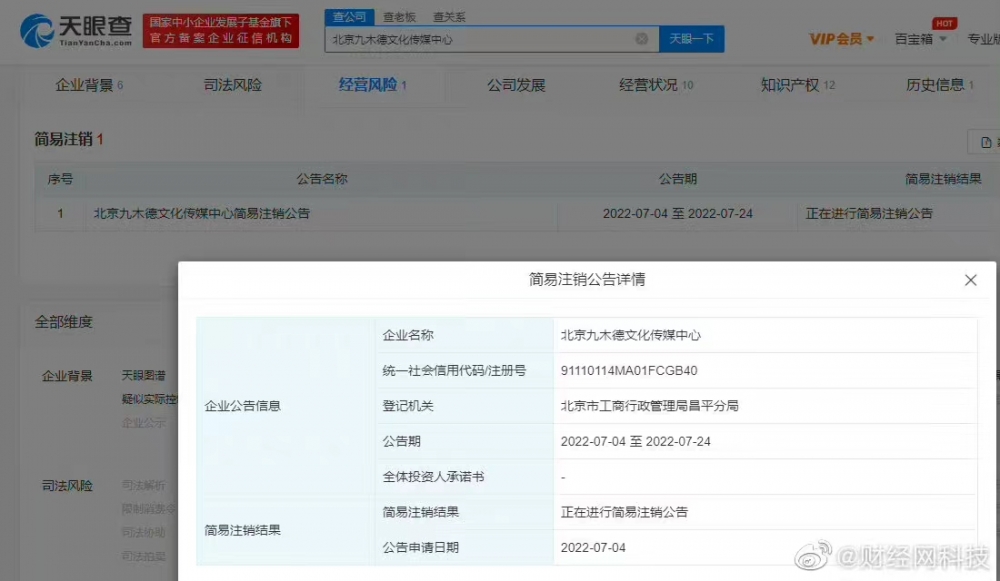The image size is (1000, 581).
Task: Click the 国家中小企业发展子基金 red badge
Action: pos(222,30)
